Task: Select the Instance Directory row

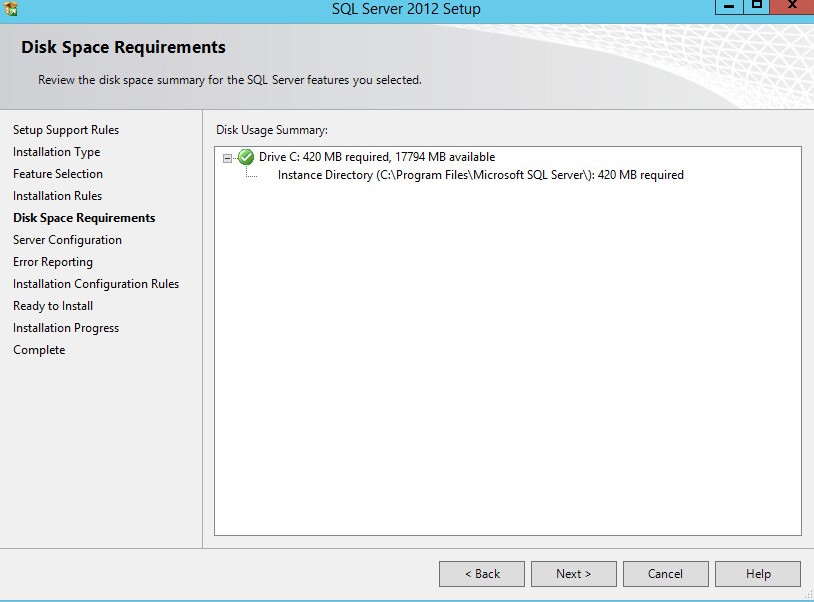Action: [x=481, y=175]
